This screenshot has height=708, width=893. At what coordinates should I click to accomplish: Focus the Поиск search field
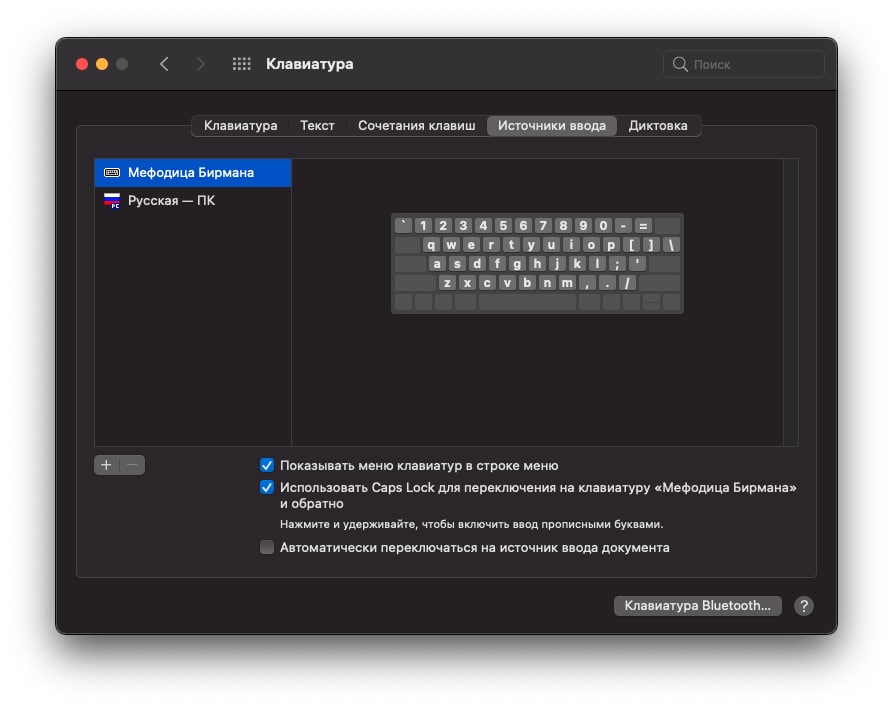[744, 64]
